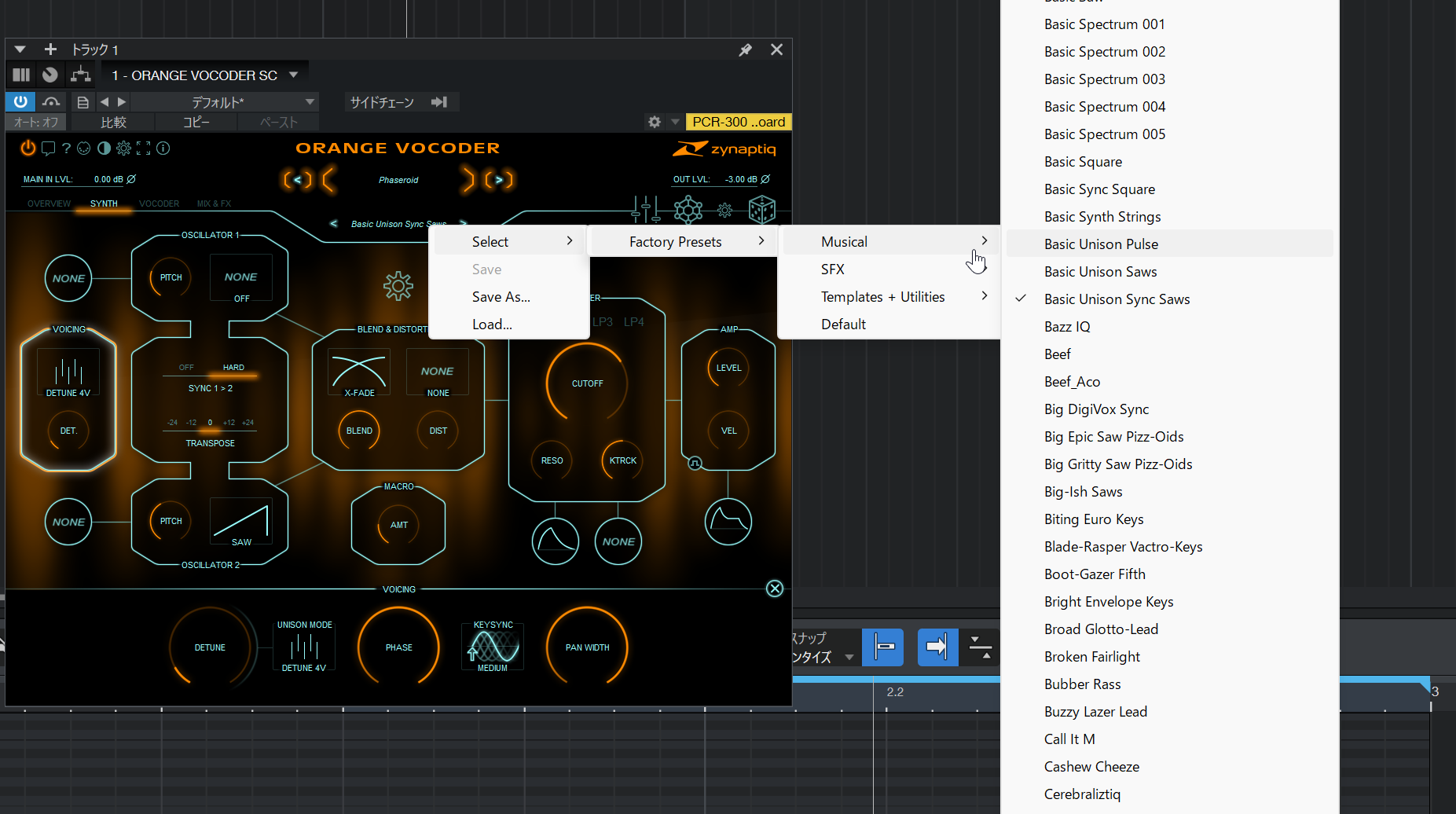Click the voicing DETUNE knob
The image size is (1456, 814).
point(210,647)
